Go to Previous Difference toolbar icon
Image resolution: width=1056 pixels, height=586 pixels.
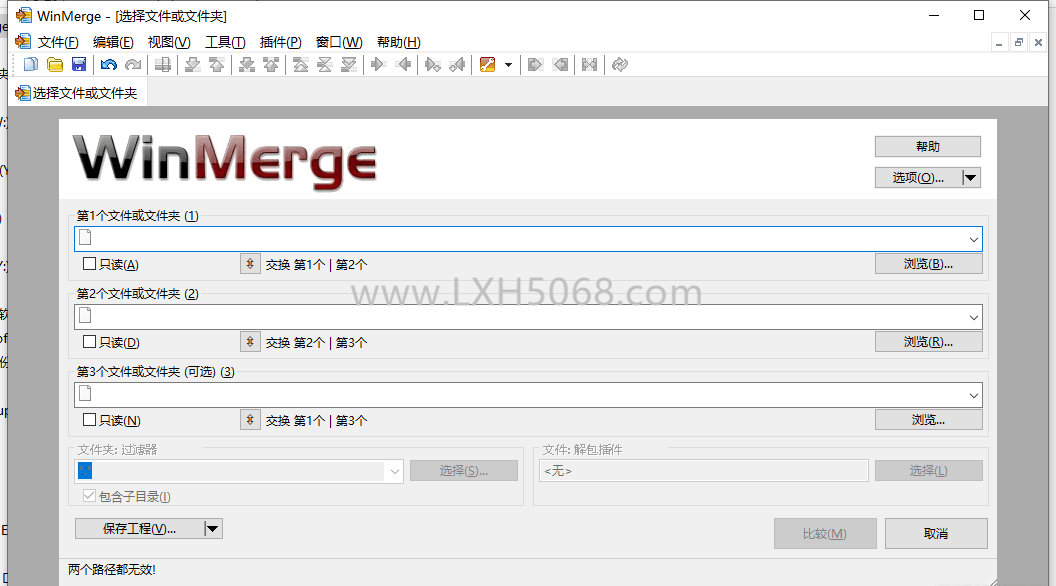[x=217, y=65]
